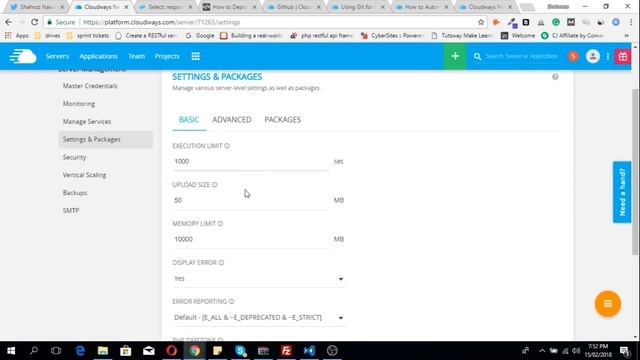Reload the page with refresh icon
The width and height of the screenshot is (640, 360).
tap(35, 22)
